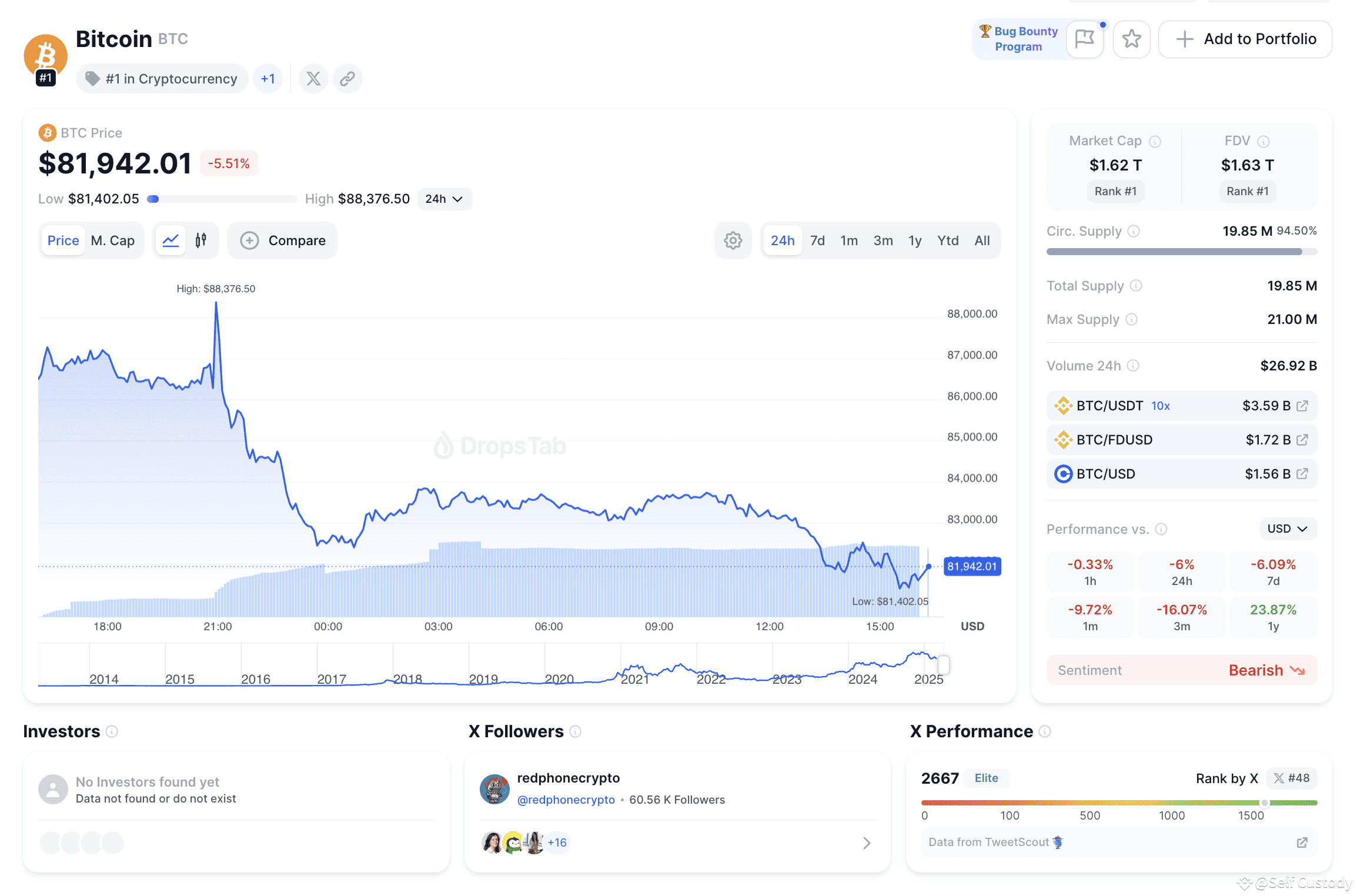Click the Coinbase icon next to BTC/USD
Viewport: 1357px width, 896px height.
[1063, 474]
